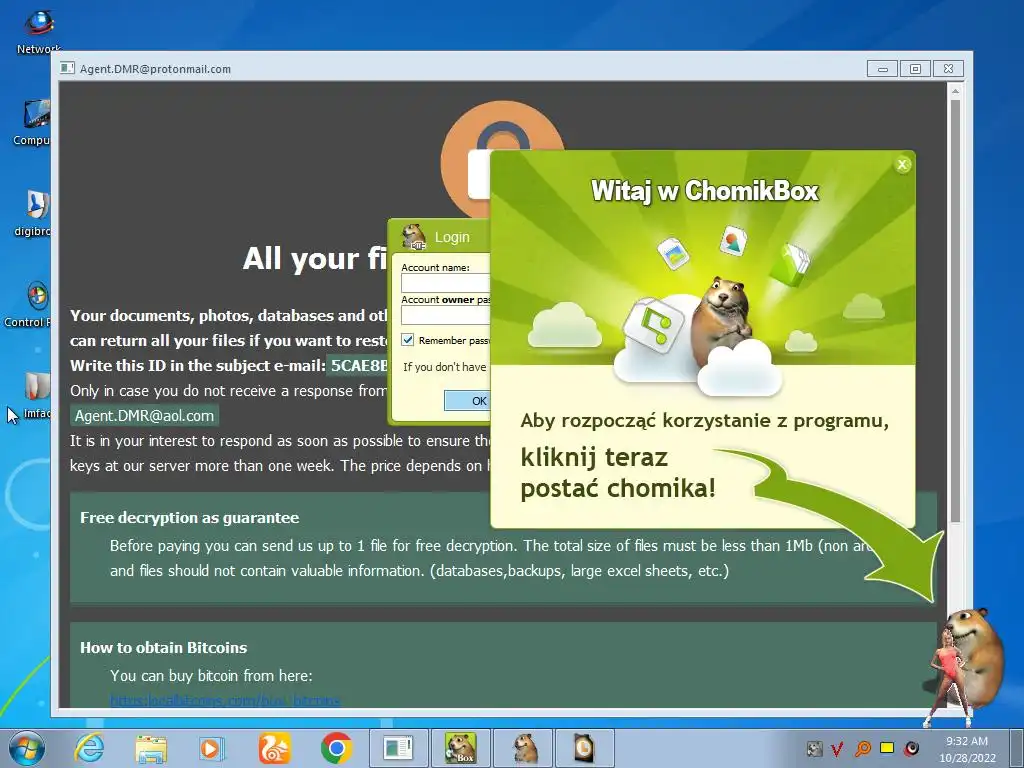This screenshot has width=1024, height=768.
Task: Select the clock-document taskbar button
Action: (585, 748)
